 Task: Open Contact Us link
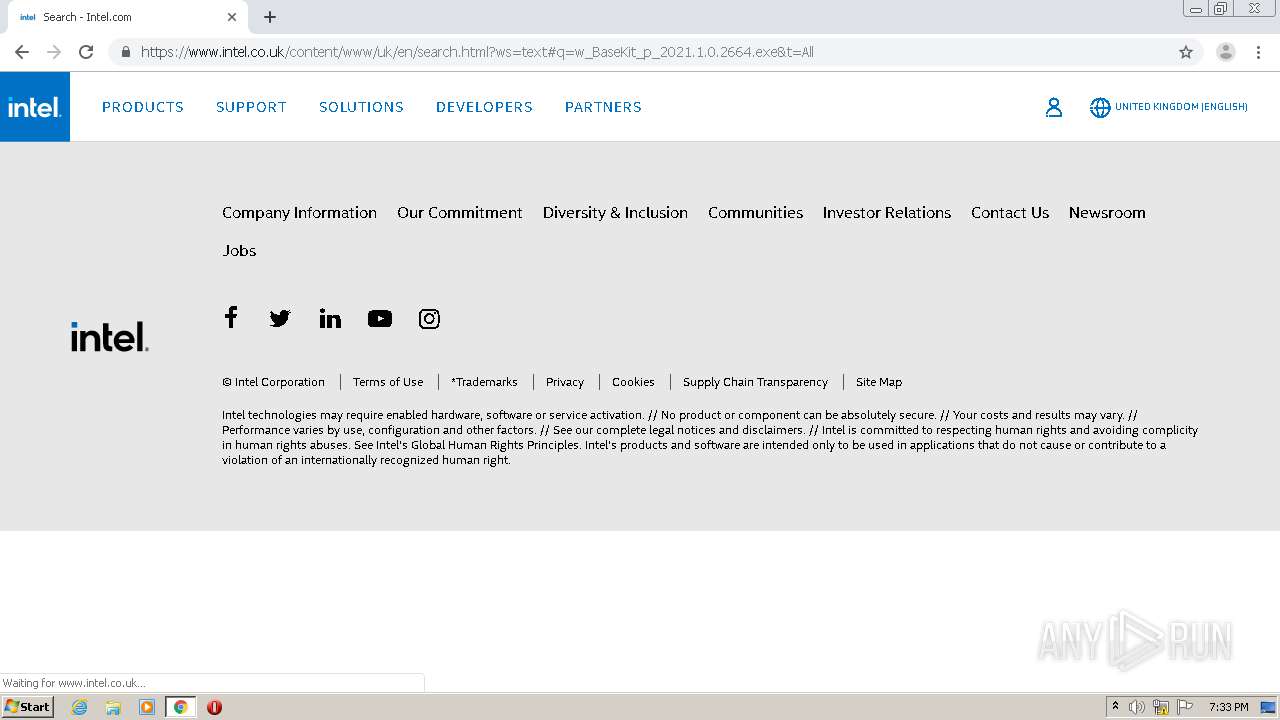coord(1010,212)
